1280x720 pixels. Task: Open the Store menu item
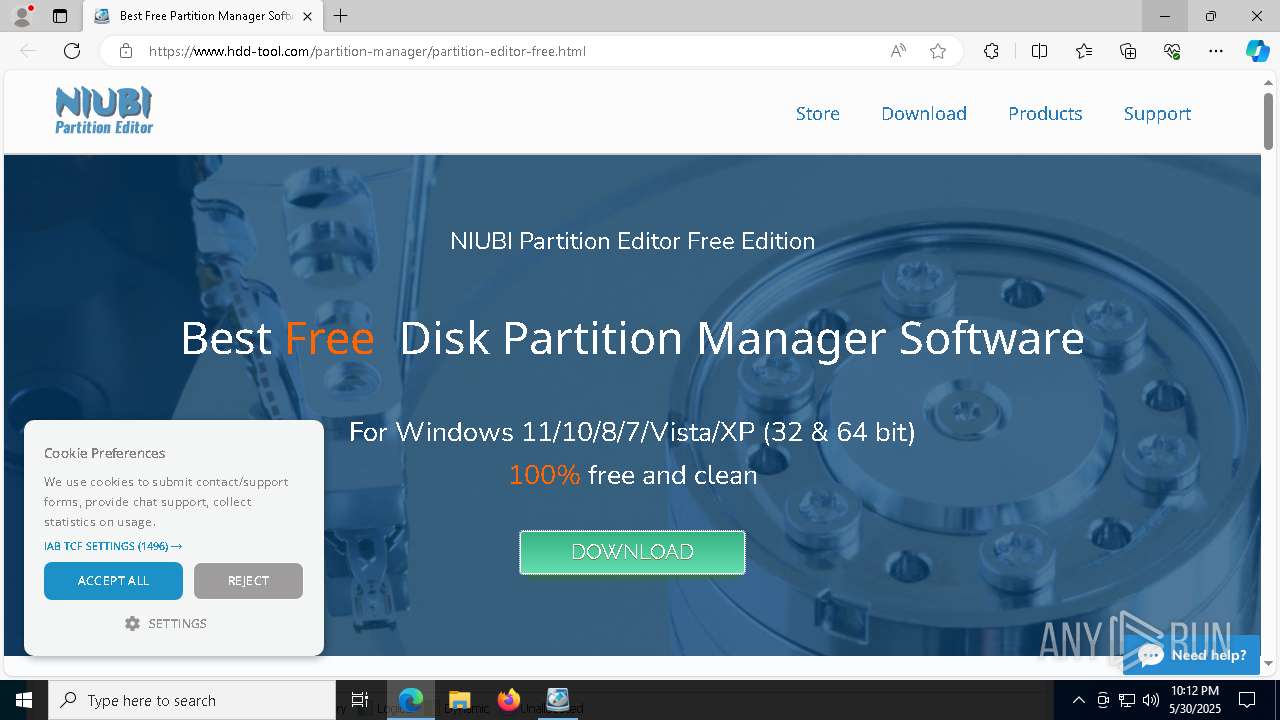click(818, 113)
